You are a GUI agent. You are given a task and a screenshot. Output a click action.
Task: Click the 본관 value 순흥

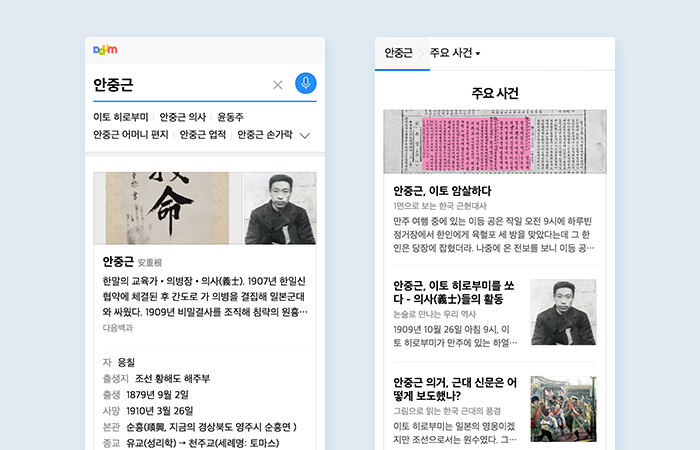tap(211, 427)
